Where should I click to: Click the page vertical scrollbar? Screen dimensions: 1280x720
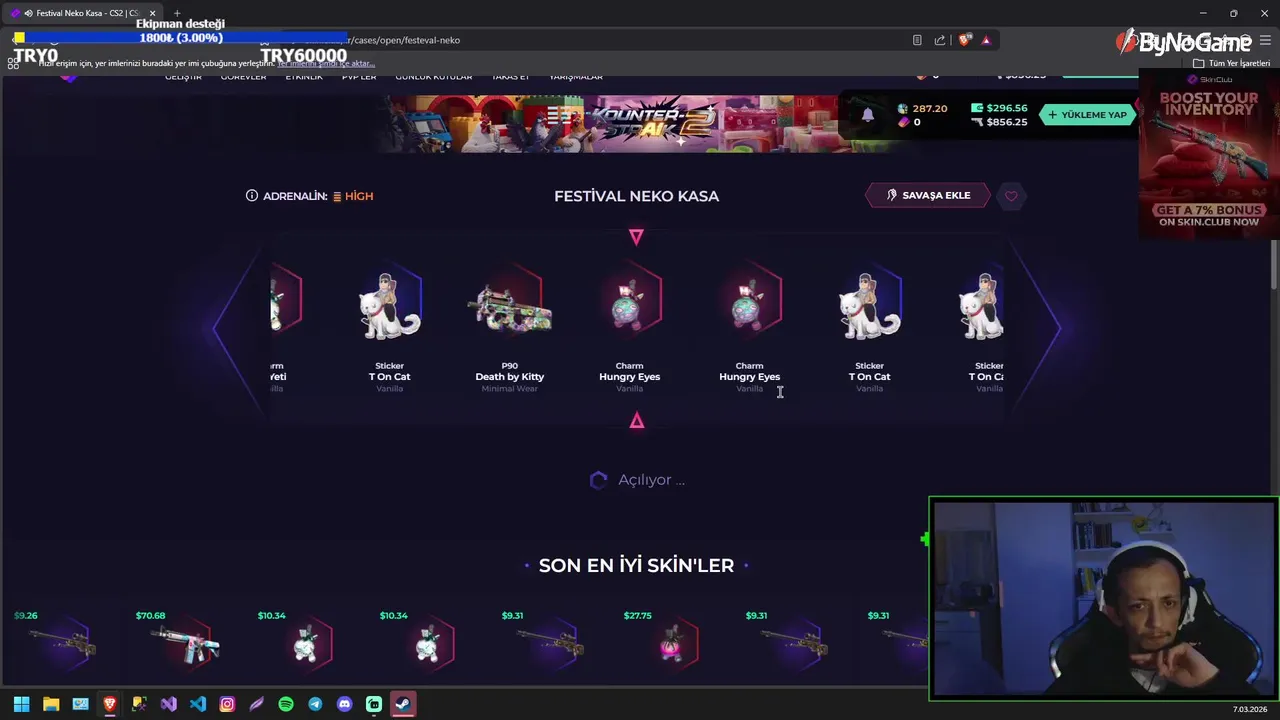click(1274, 265)
